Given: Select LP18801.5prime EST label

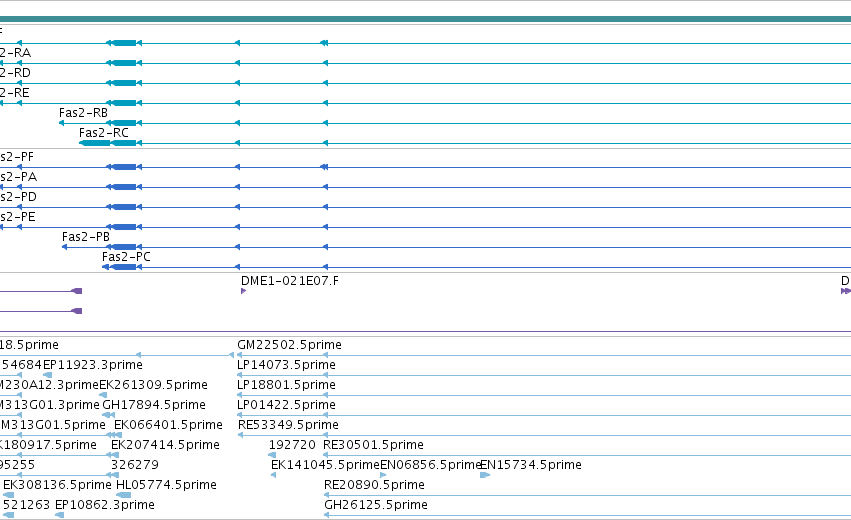Looking at the screenshot, I should pos(286,385).
